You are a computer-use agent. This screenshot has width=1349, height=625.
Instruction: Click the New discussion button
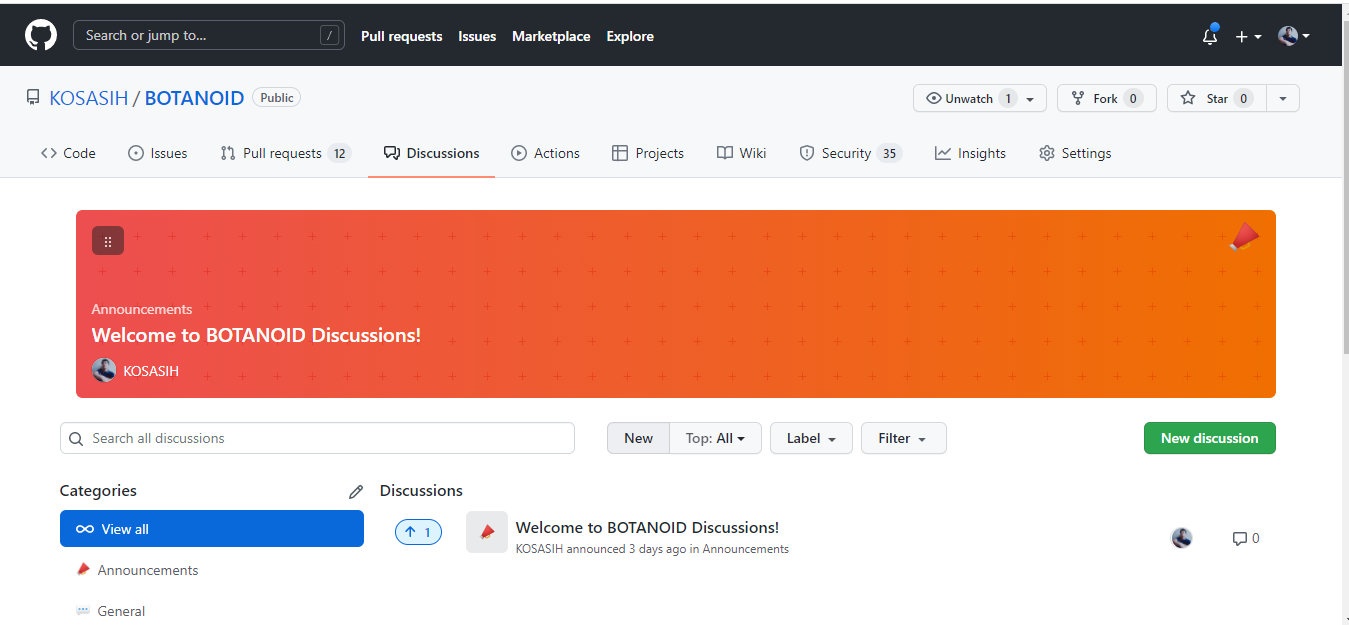coord(1209,438)
